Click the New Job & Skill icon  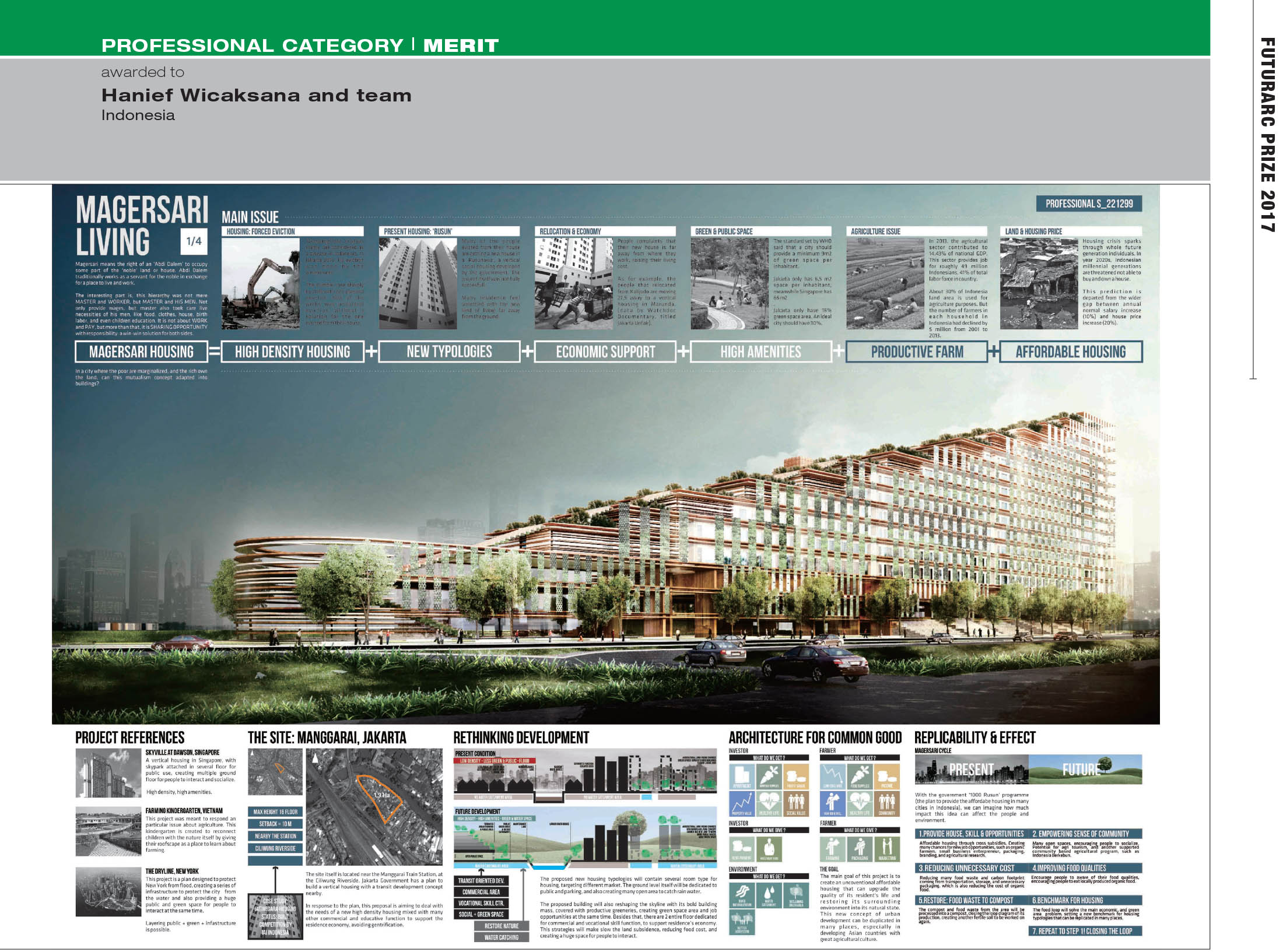pyautogui.click(x=833, y=804)
